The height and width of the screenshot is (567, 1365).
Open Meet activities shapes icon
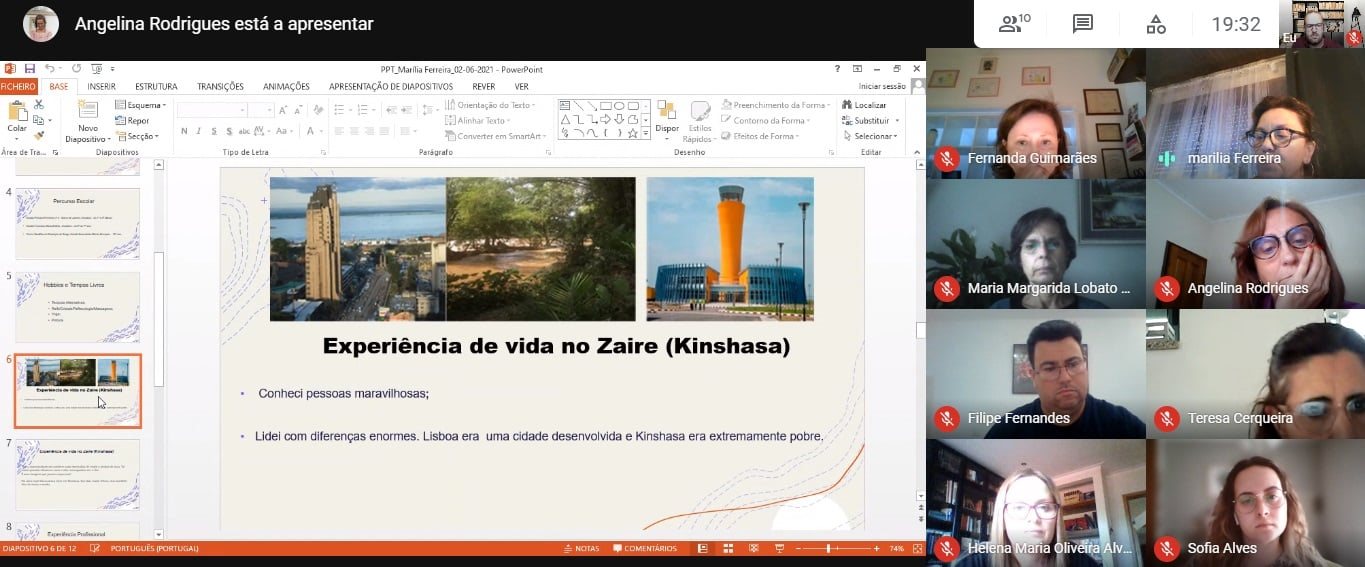pyautogui.click(x=1156, y=24)
